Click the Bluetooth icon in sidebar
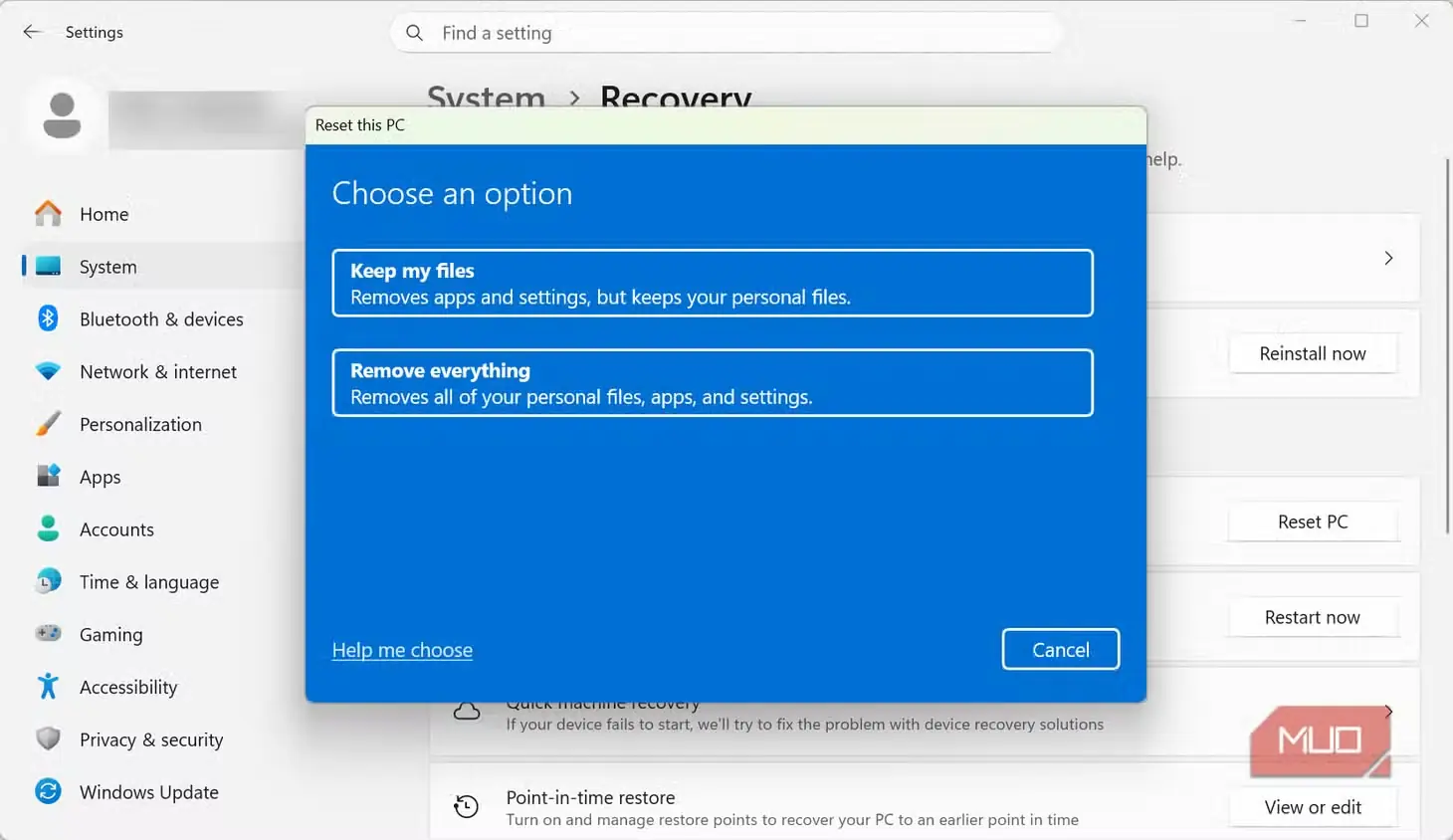Screen dimensions: 1453x840 [48, 318]
